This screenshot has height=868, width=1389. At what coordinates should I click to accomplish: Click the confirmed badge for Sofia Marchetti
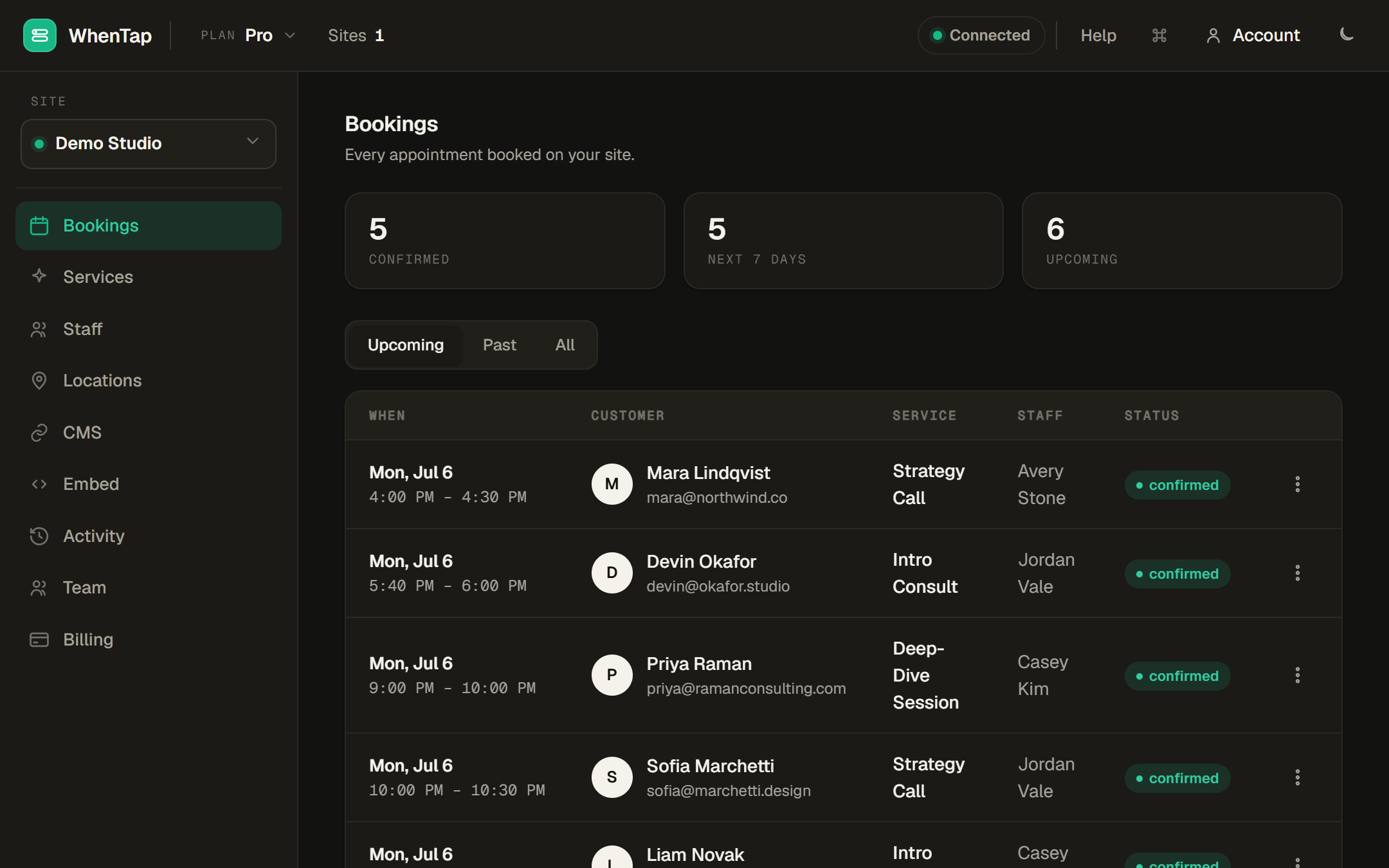[x=1177, y=778]
